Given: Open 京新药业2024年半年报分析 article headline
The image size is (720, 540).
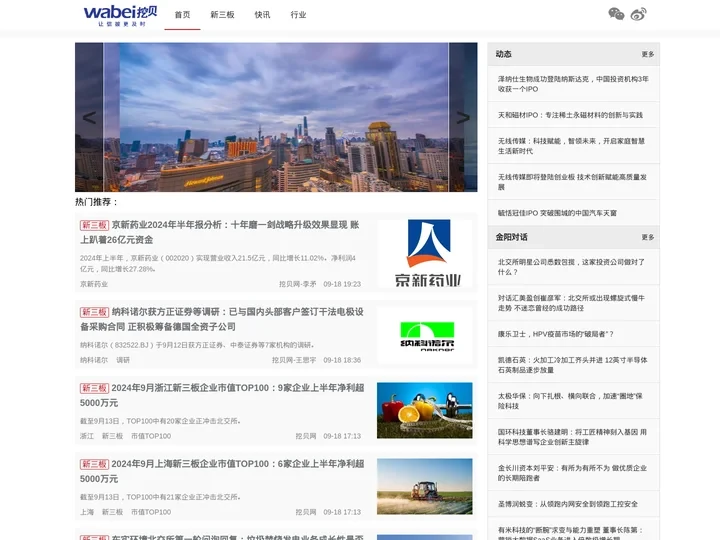Looking at the screenshot, I should (x=219, y=232).
